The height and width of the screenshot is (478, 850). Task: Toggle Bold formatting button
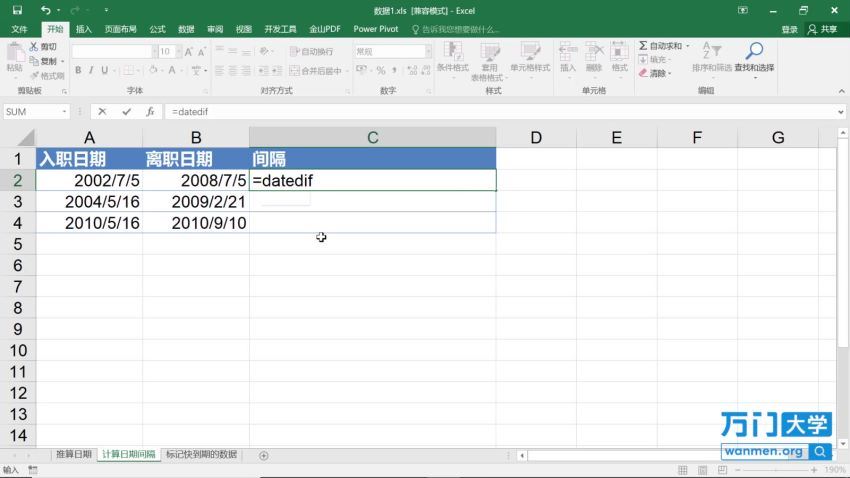coord(78,70)
